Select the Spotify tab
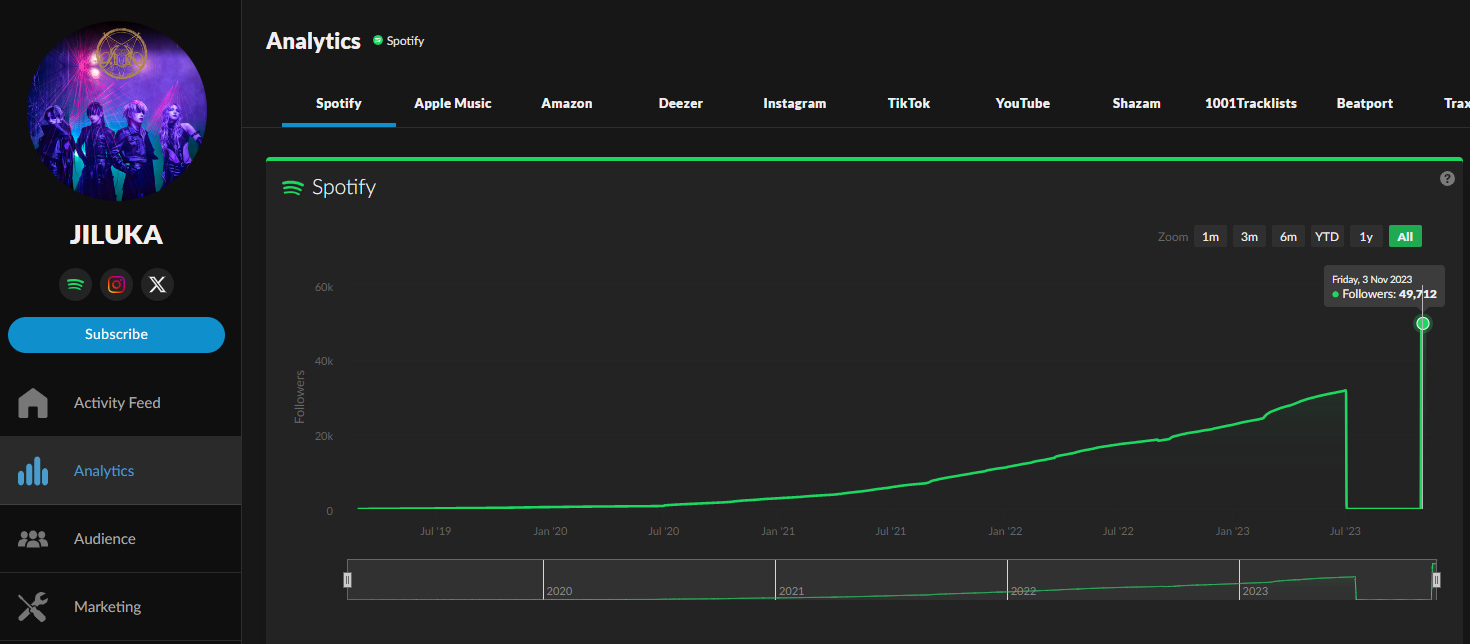Image resolution: width=1470 pixels, height=644 pixels. pos(339,103)
